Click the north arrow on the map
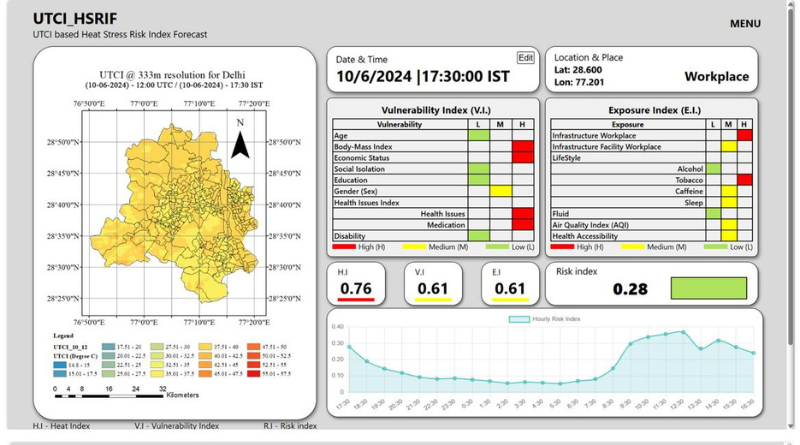800x445 pixels. (x=240, y=144)
